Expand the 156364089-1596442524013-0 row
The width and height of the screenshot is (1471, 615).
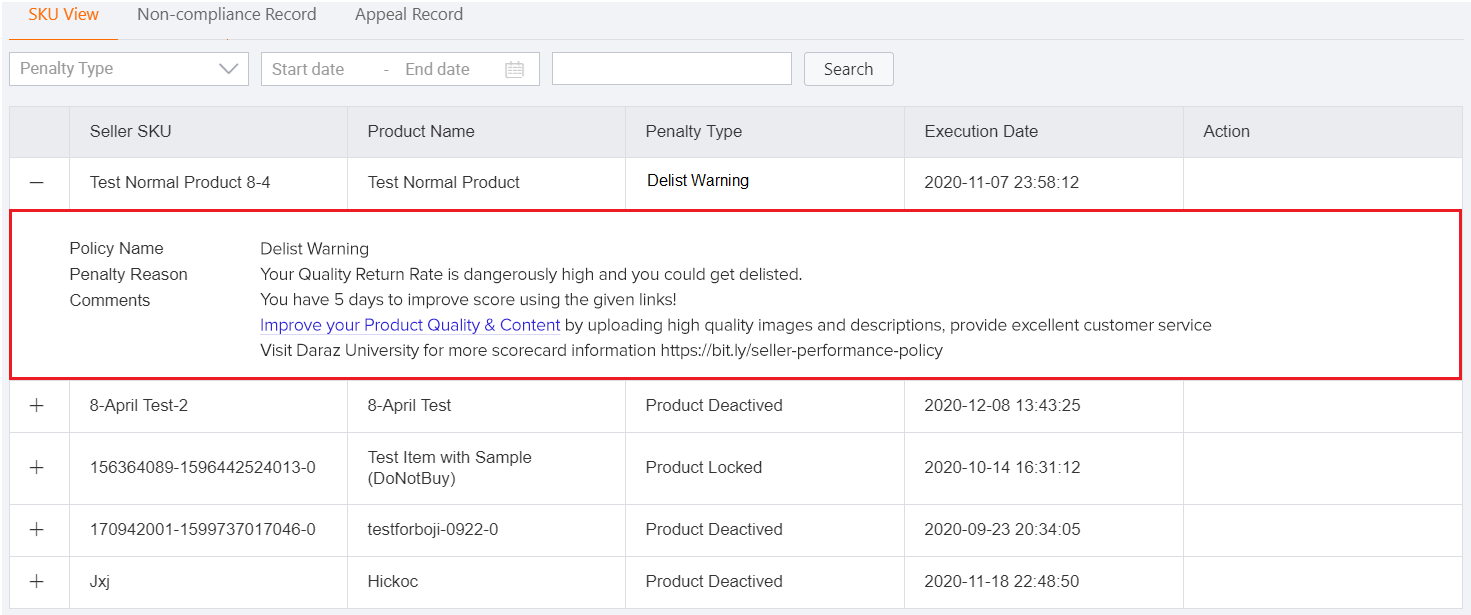(37, 468)
